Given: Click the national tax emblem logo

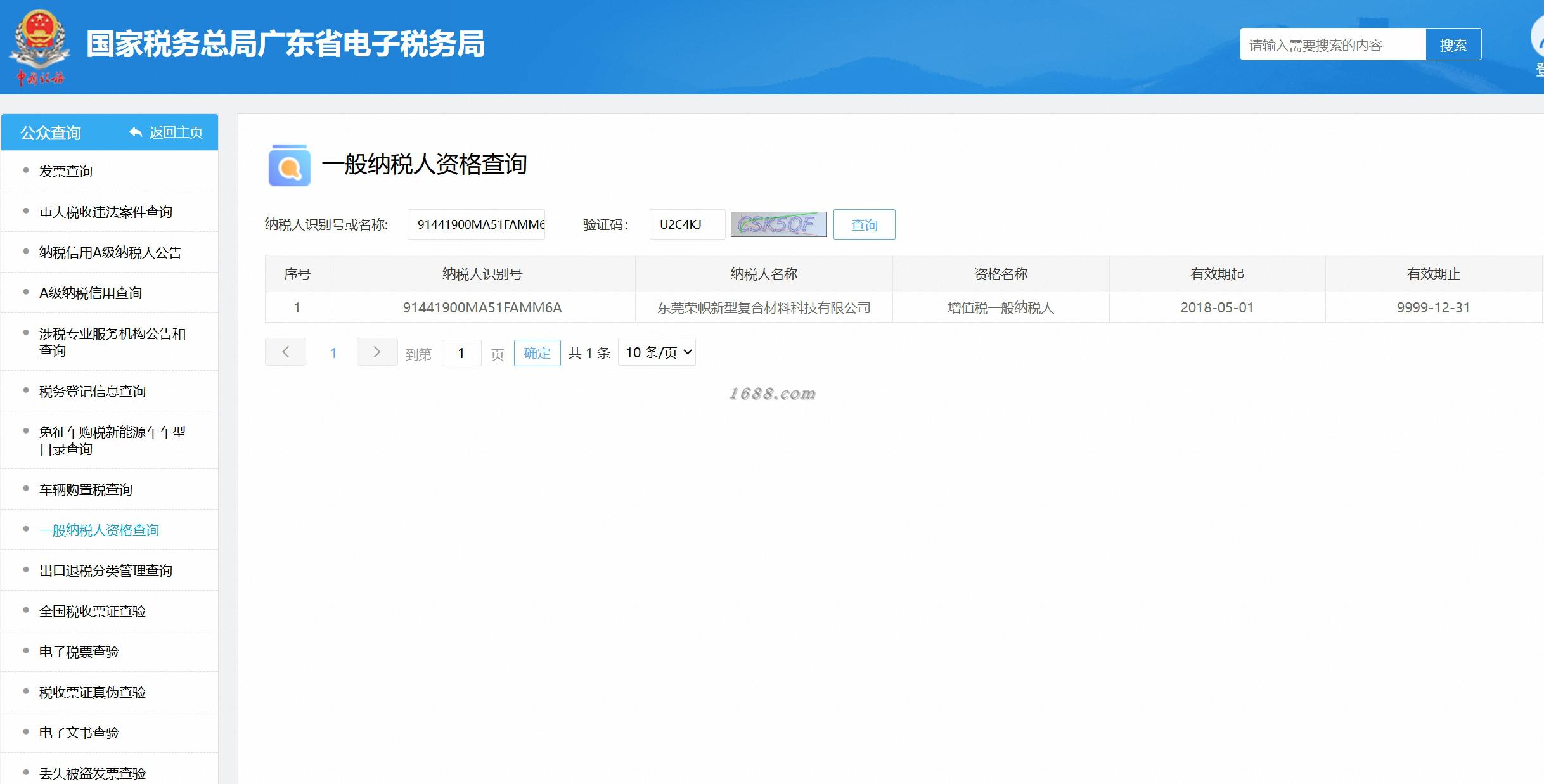Looking at the screenshot, I should click(40, 47).
